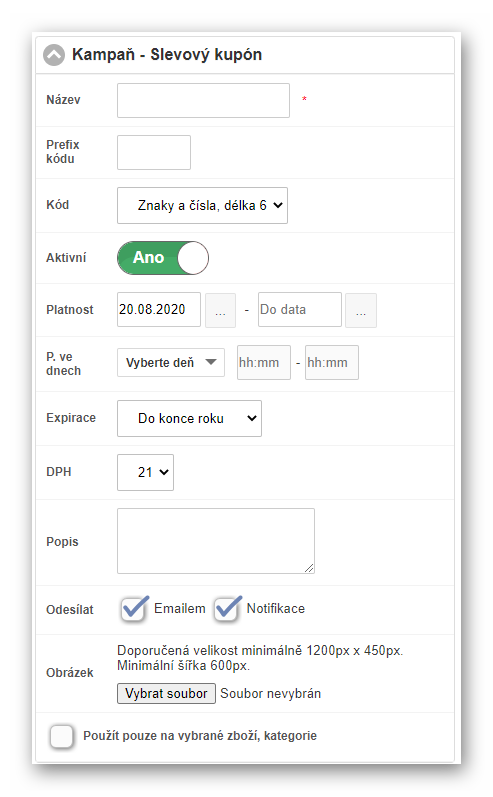The height and width of the screenshot is (797, 493).
Task: Click the first hh:mm time field
Action: [264, 362]
